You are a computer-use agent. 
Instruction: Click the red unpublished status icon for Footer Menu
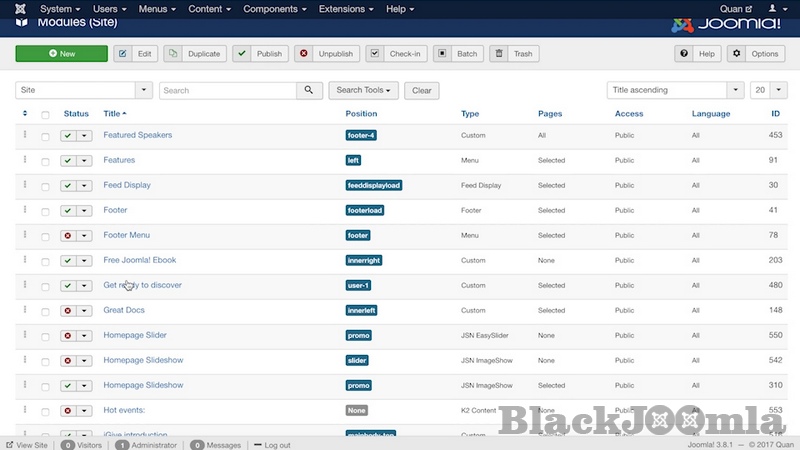68,236
